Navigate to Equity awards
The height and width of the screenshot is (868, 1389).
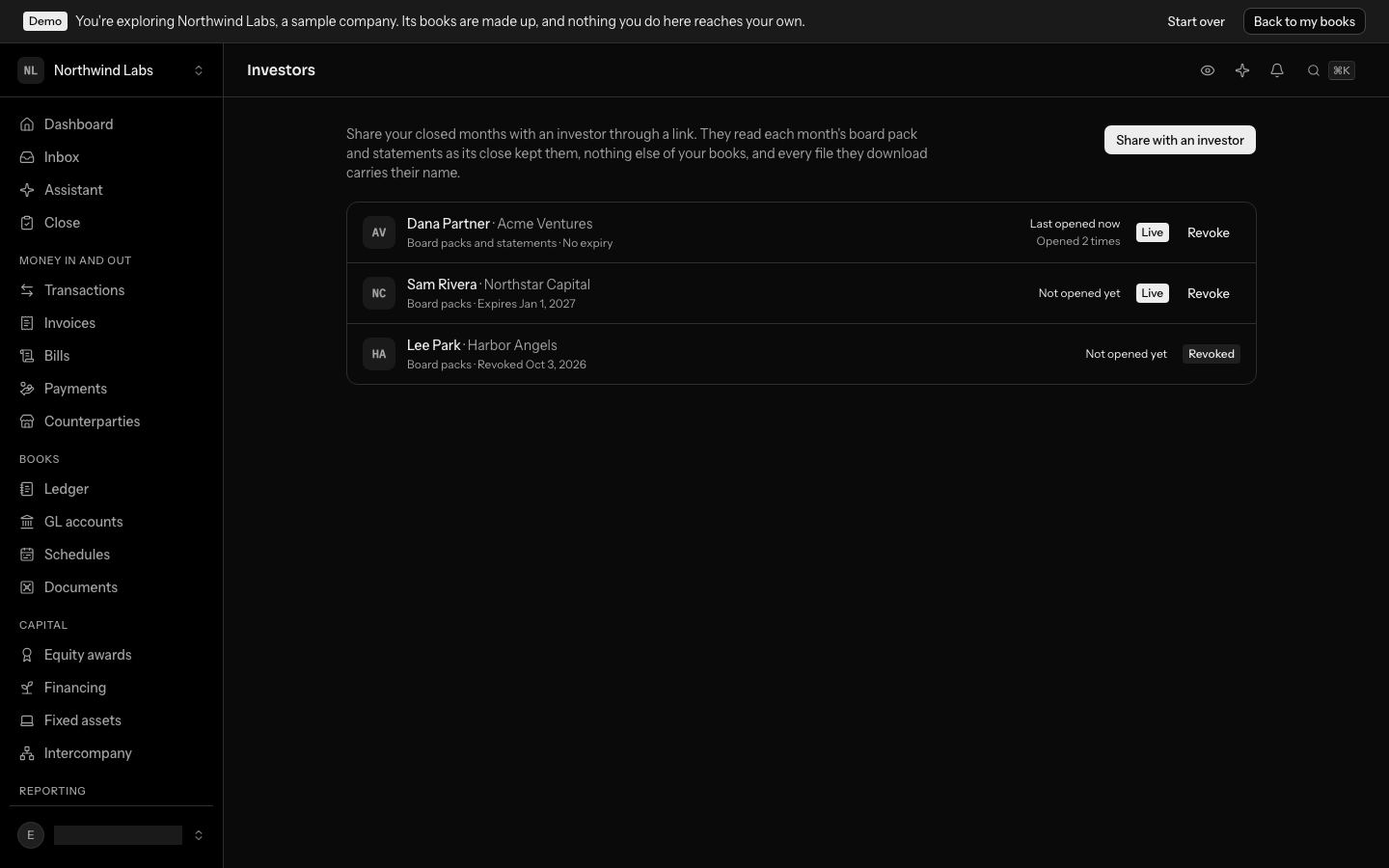(x=111, y=655)
